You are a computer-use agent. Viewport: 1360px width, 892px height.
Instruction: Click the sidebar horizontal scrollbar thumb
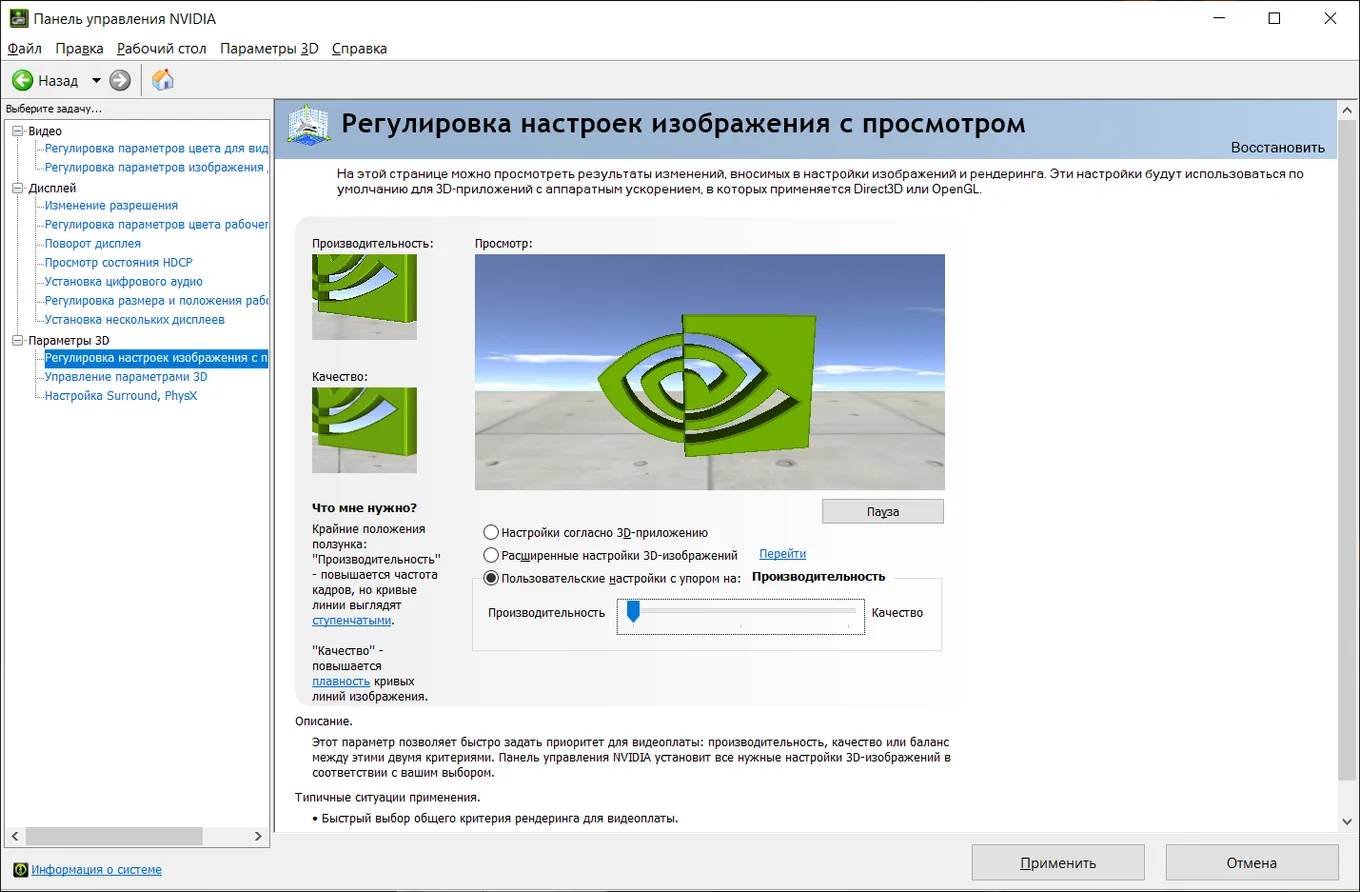[115, 835]
